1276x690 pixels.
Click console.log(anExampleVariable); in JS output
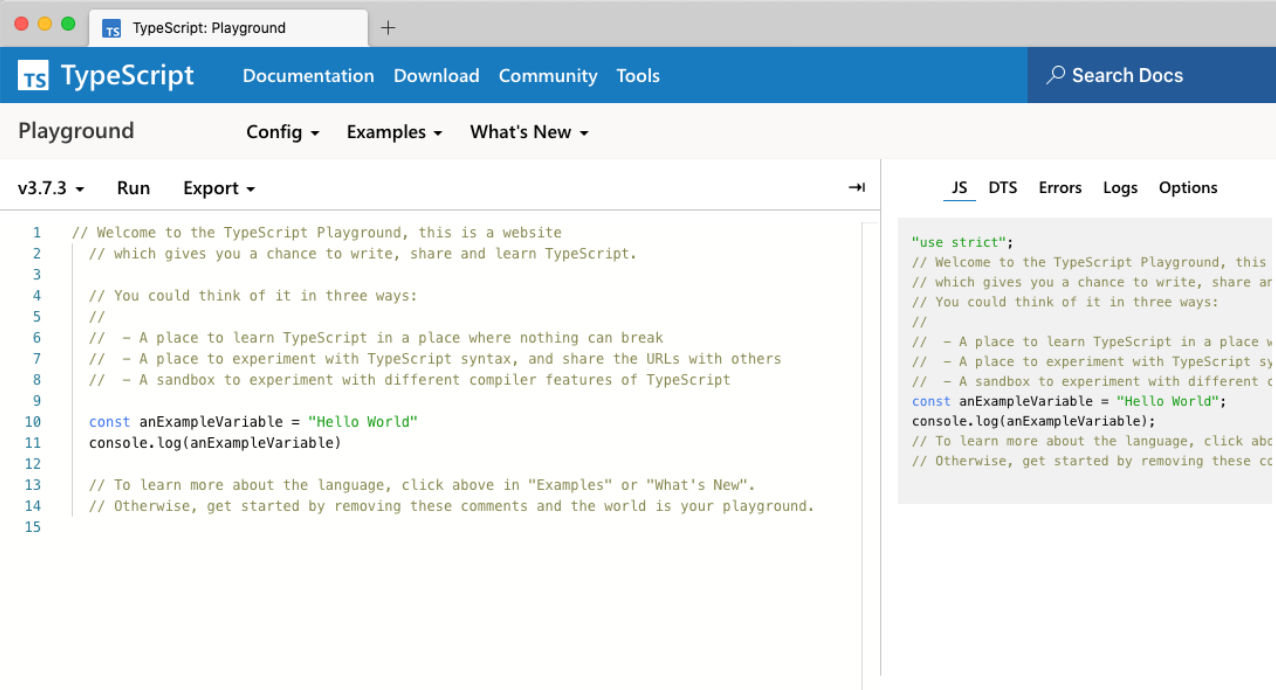coord(1034,421)
